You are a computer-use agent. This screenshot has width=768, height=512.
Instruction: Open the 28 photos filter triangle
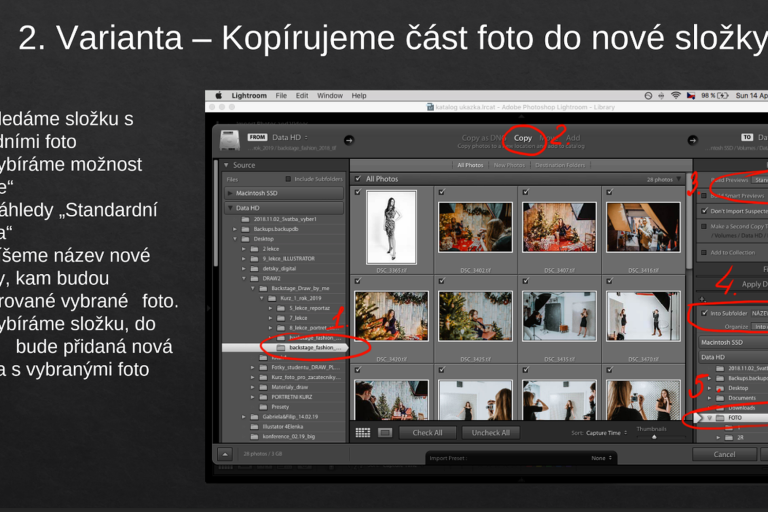tap(679, 179)
